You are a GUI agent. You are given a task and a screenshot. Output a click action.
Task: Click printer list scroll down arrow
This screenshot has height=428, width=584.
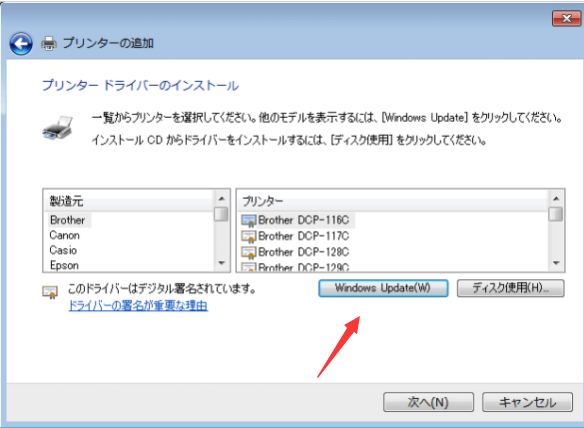(556, 263)
